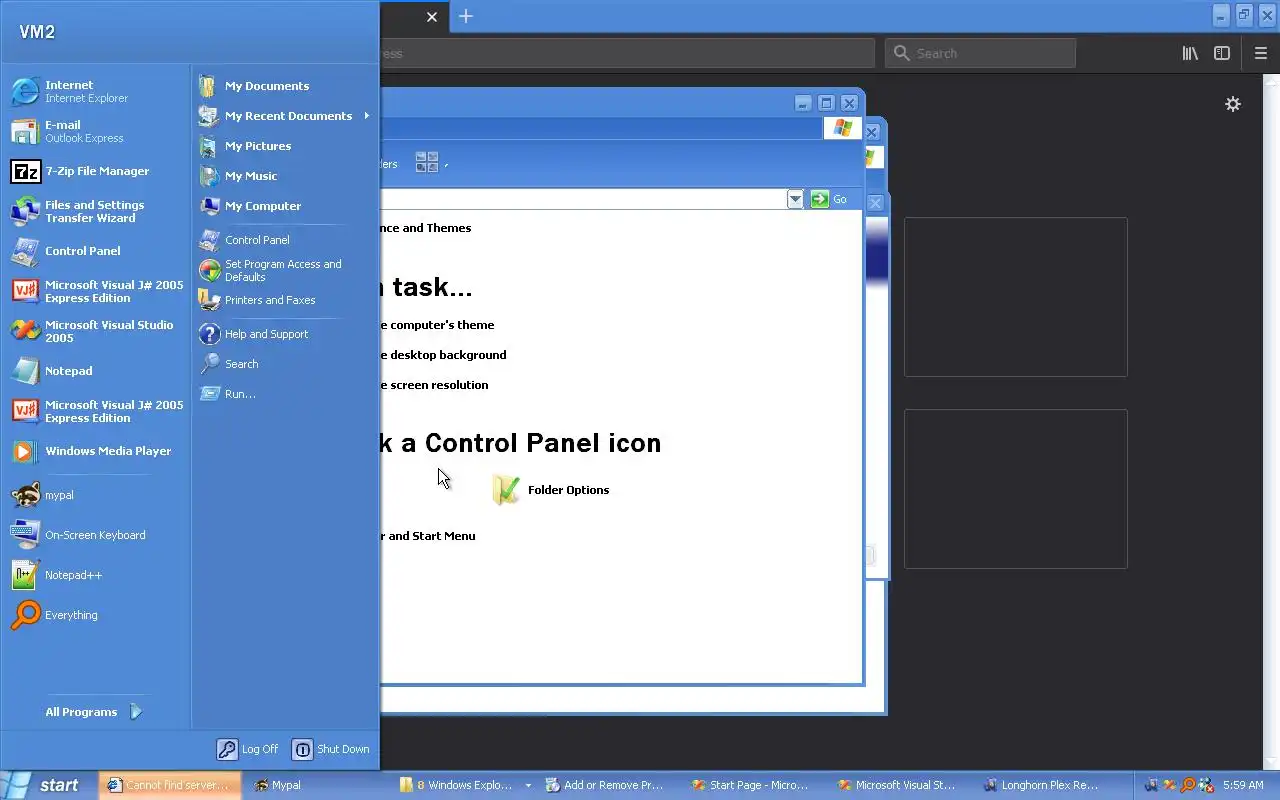Start Files and Settings Transfer Wizard
This screenshot has width=1280, height=800.
pos(95,211)
